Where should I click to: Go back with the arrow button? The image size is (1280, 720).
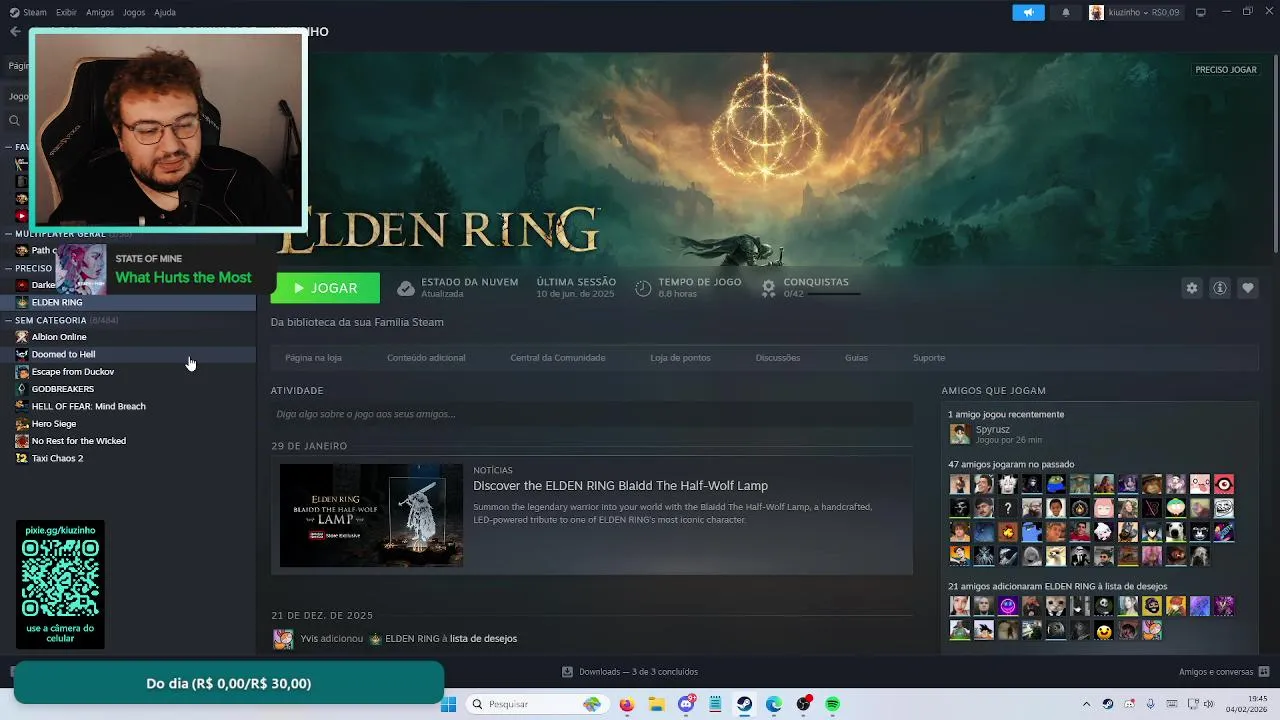[15, 32]
